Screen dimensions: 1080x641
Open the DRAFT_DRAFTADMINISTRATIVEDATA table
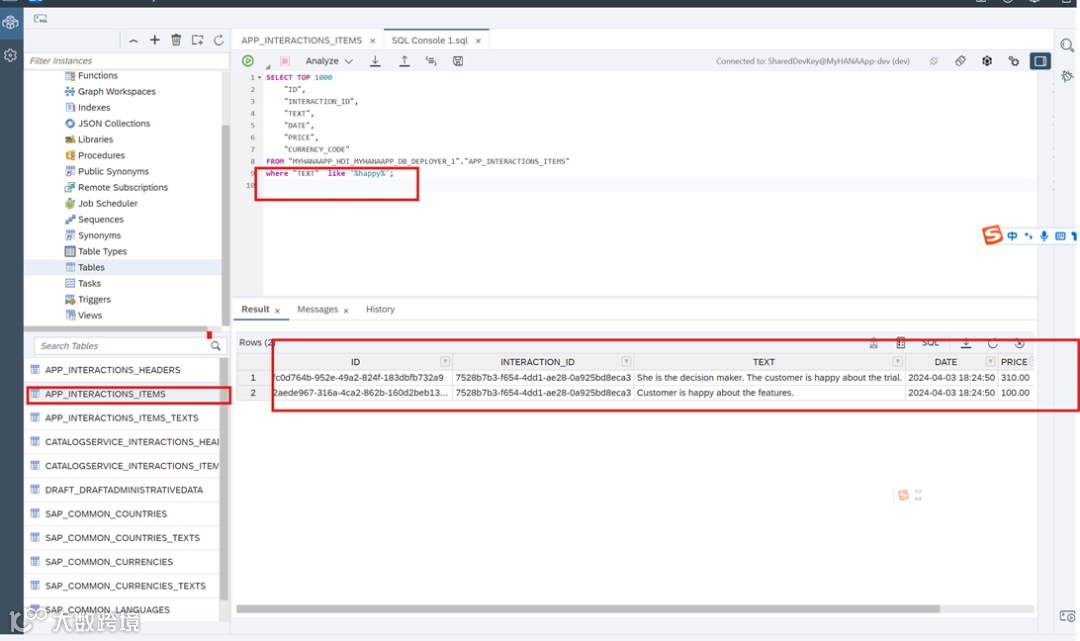coord(123,490)
